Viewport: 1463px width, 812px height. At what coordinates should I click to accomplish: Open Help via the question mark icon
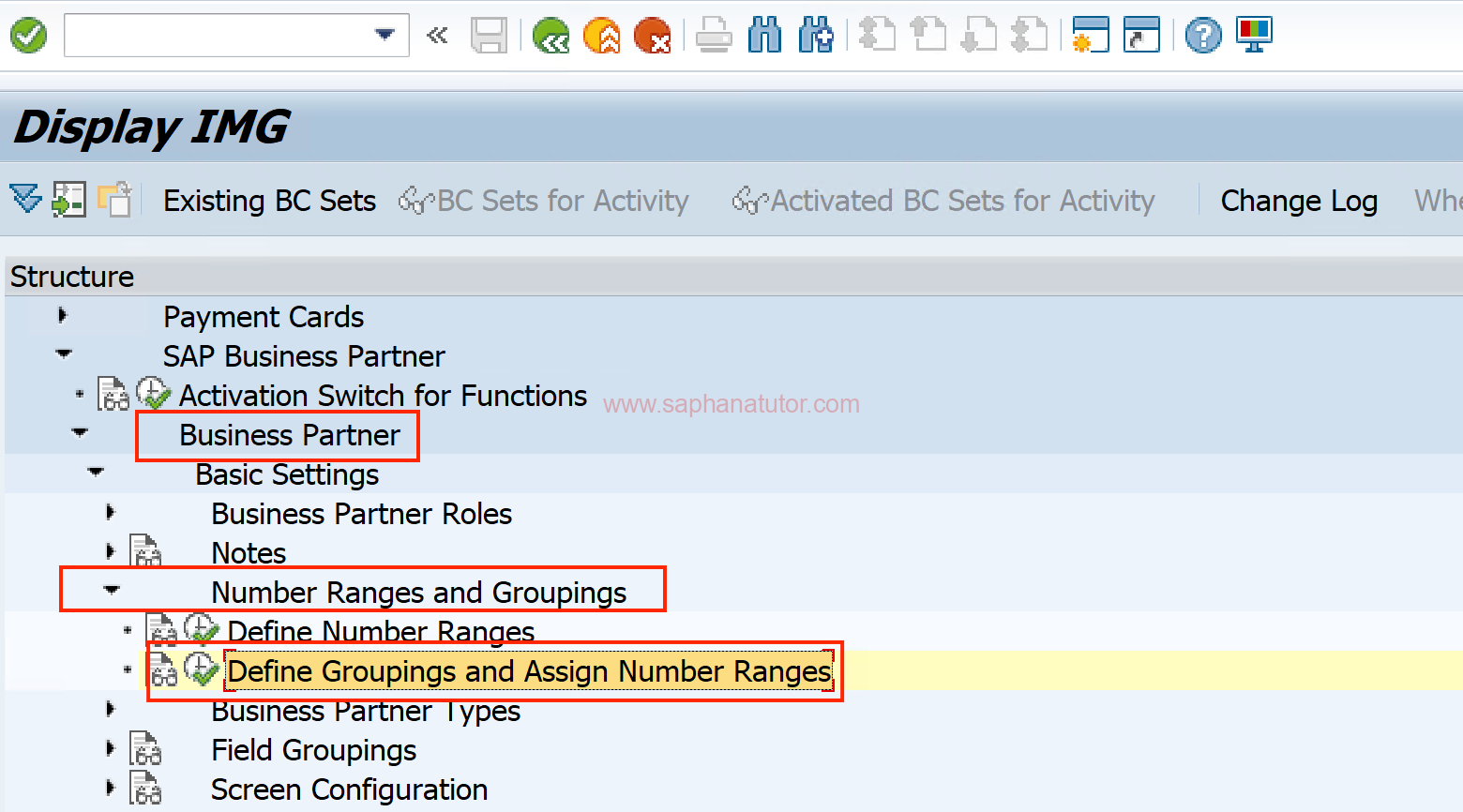tap(1203, 36)
